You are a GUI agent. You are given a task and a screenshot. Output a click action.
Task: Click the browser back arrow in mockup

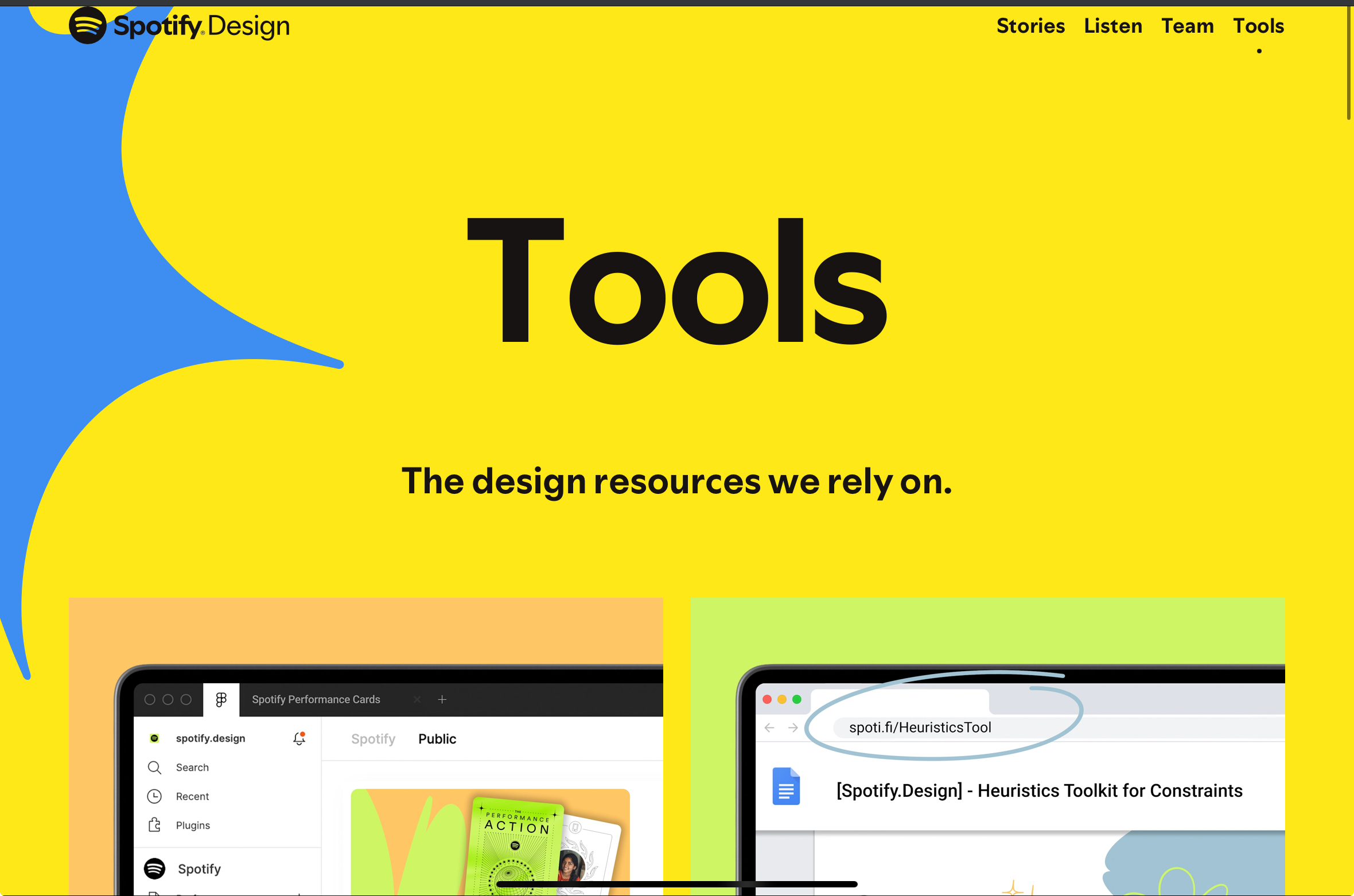click(769, 727)
